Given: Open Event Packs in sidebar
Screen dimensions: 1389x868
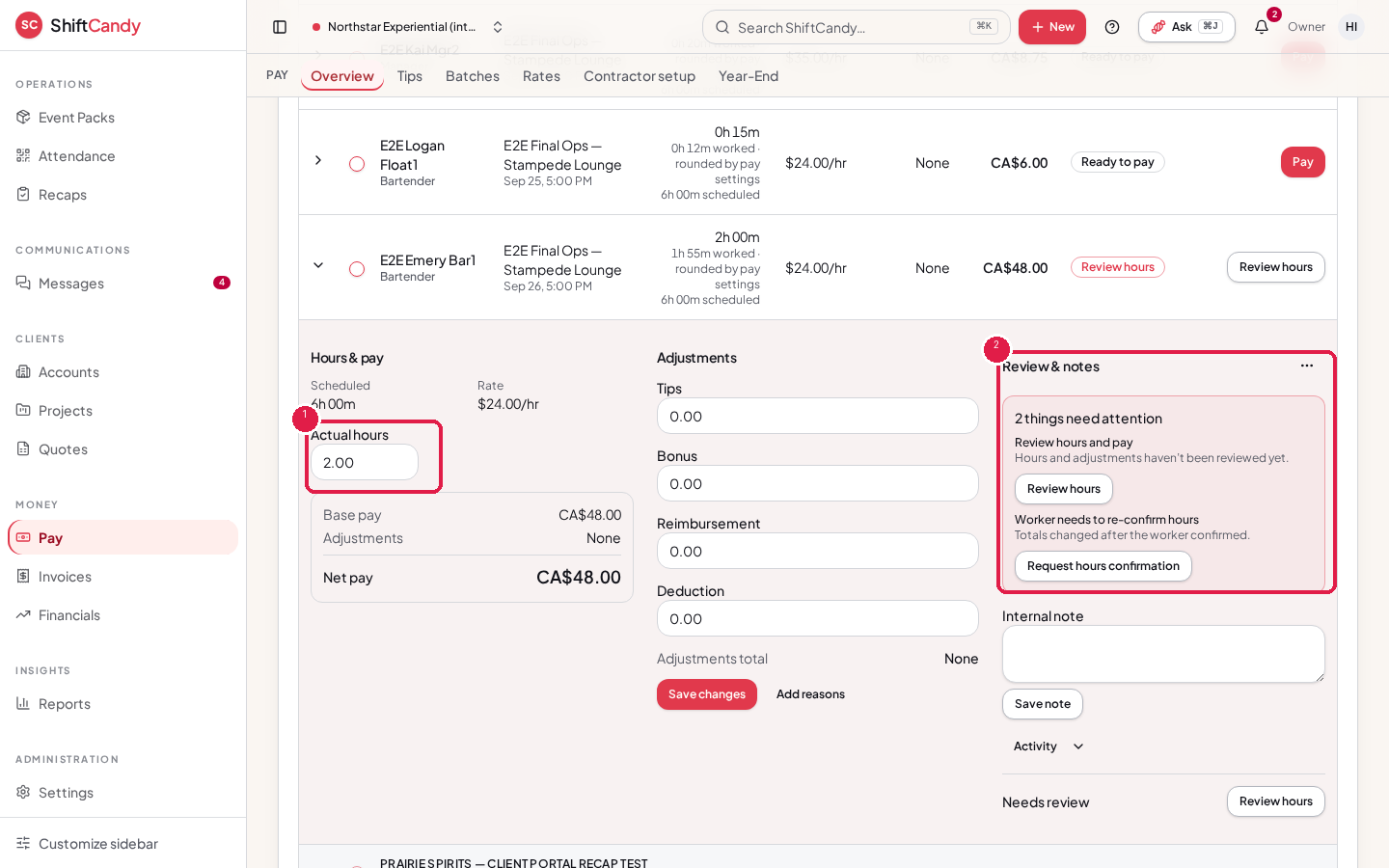Looking at the screenshot, I should 123,118.
